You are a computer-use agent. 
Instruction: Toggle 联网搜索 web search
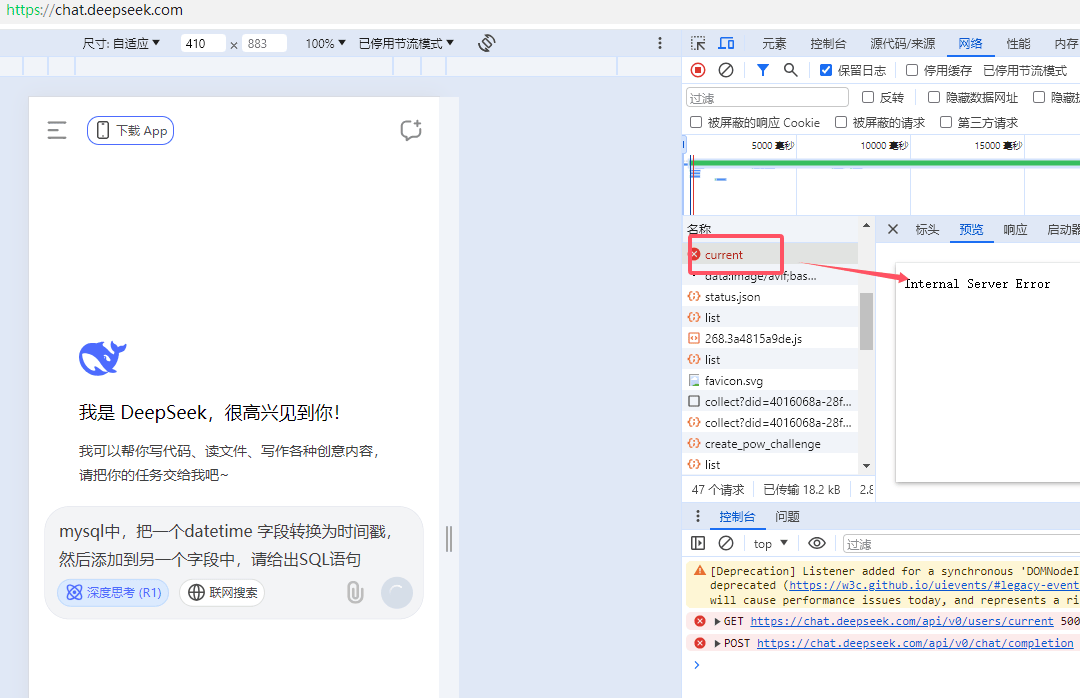click(x=222, y=593)
